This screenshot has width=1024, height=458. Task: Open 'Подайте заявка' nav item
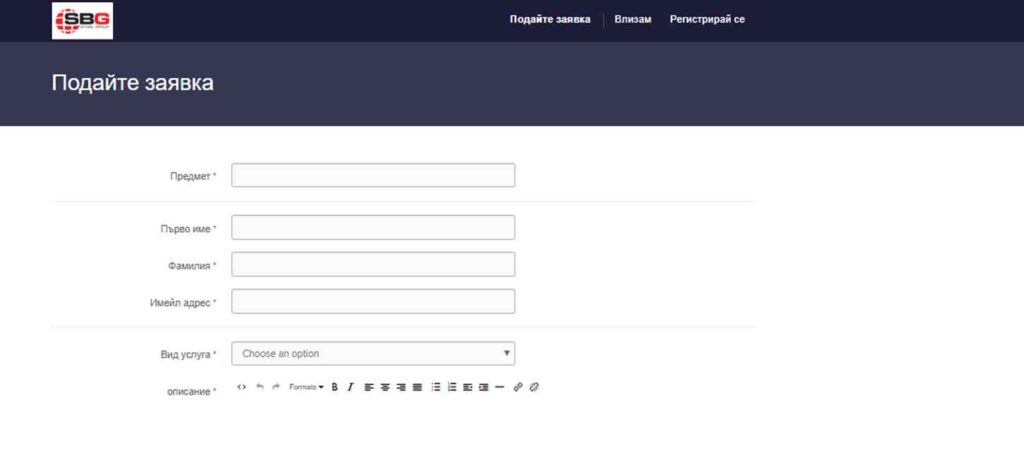click(x=550, y=20)
